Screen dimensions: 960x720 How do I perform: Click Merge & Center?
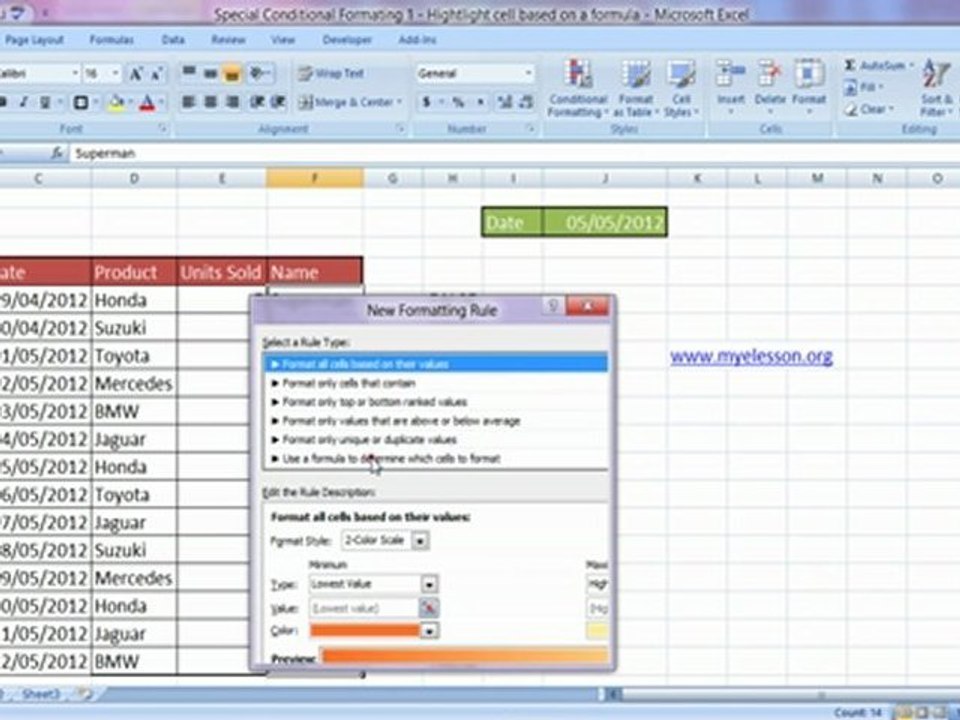[x=350, y=102]
